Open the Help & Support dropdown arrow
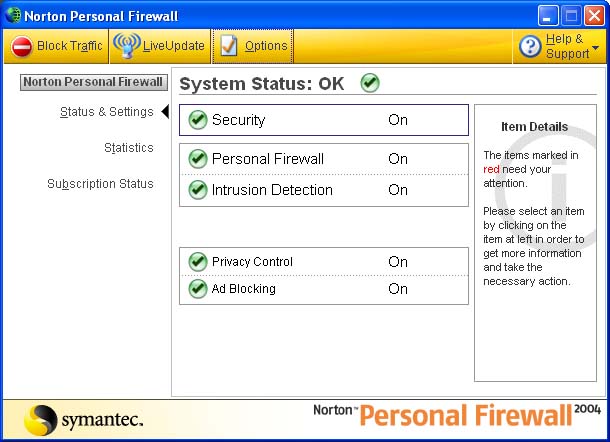Screen dimensions: 610x442 pyautogui.click(x=596, y=47)
